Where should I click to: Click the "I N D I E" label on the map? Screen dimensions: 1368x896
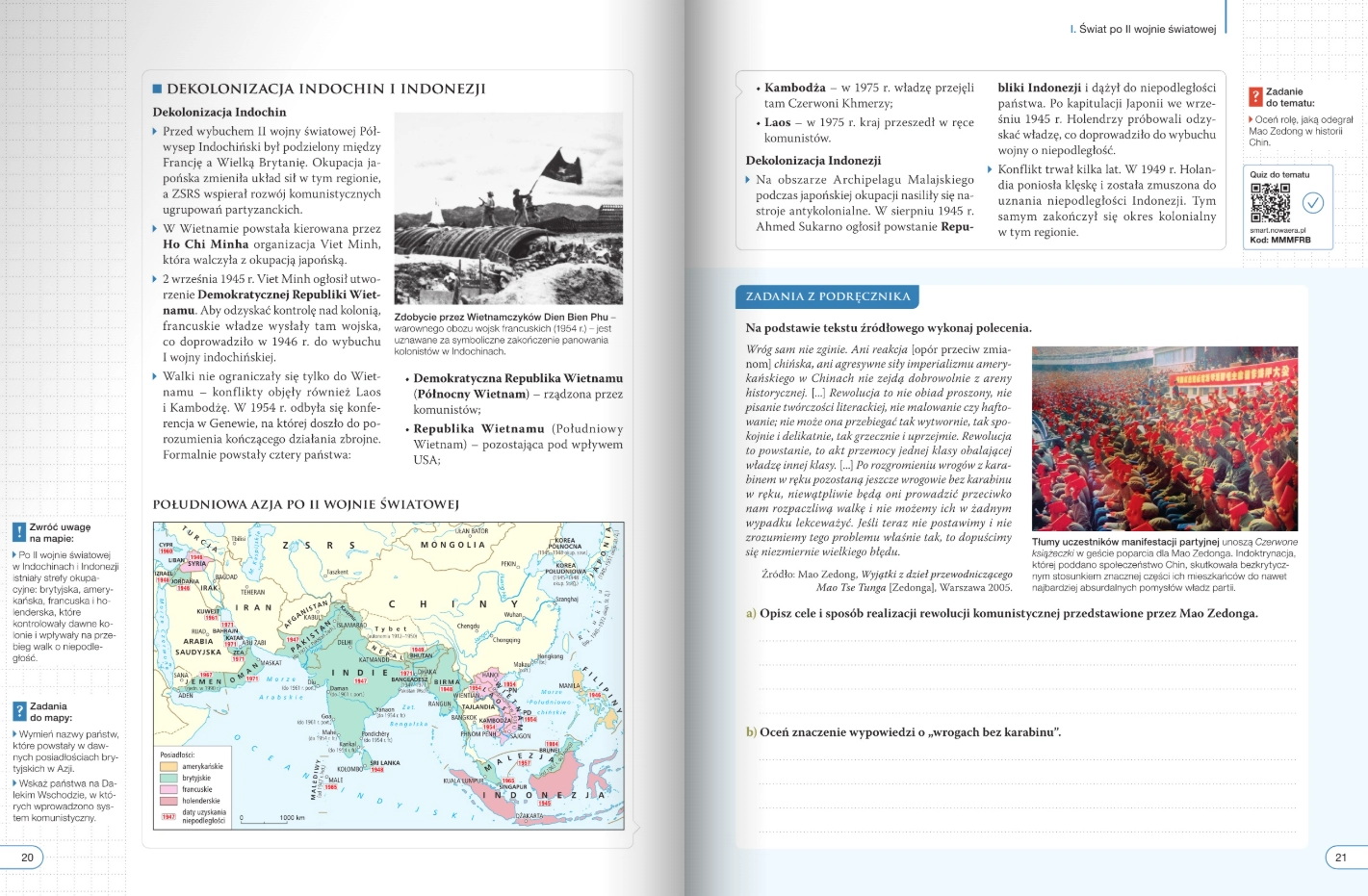(x=359, y=674)
